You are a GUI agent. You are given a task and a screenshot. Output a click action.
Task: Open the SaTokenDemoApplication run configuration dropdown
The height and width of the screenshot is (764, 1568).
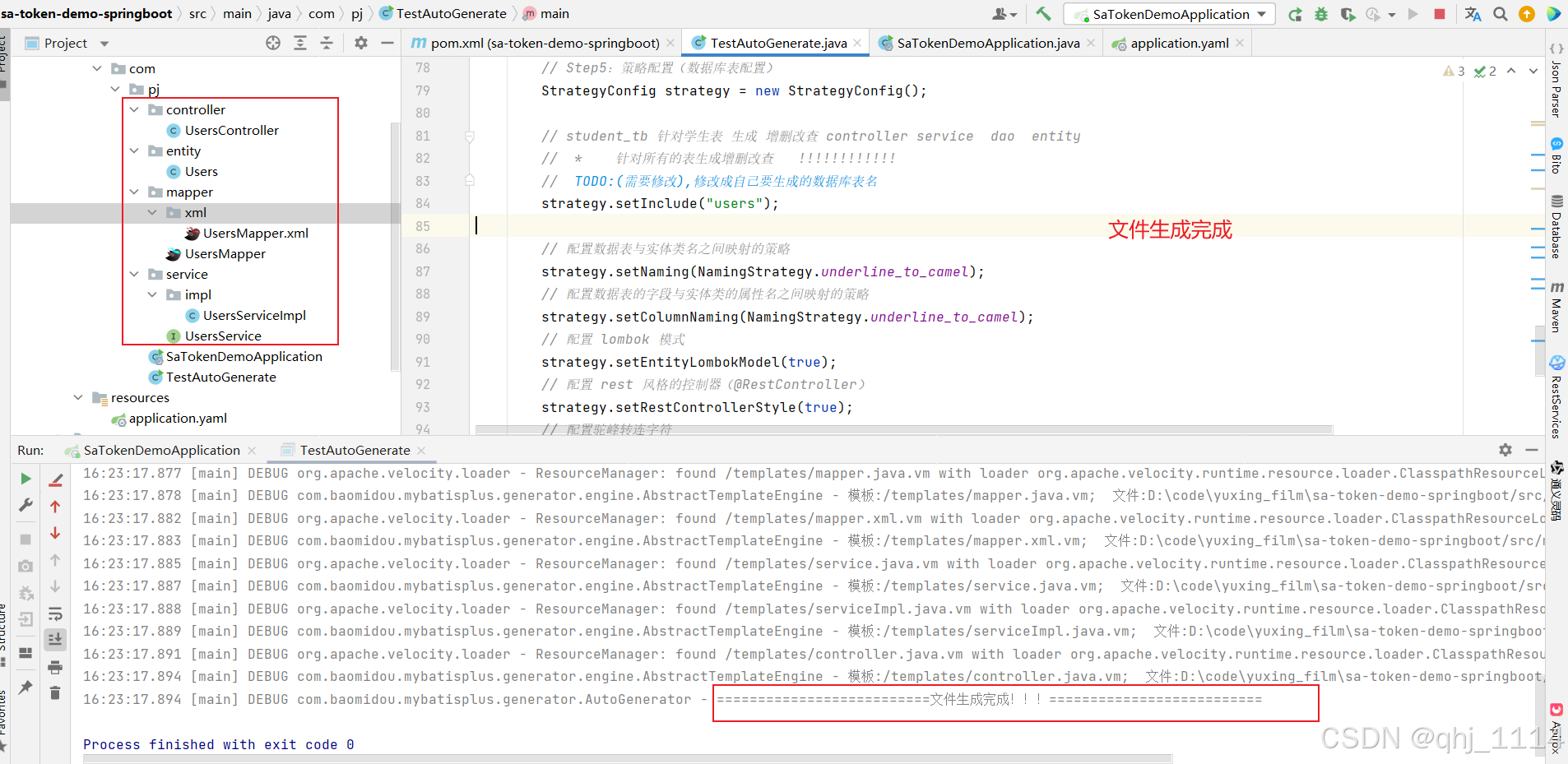click(x=1170, y=14)
